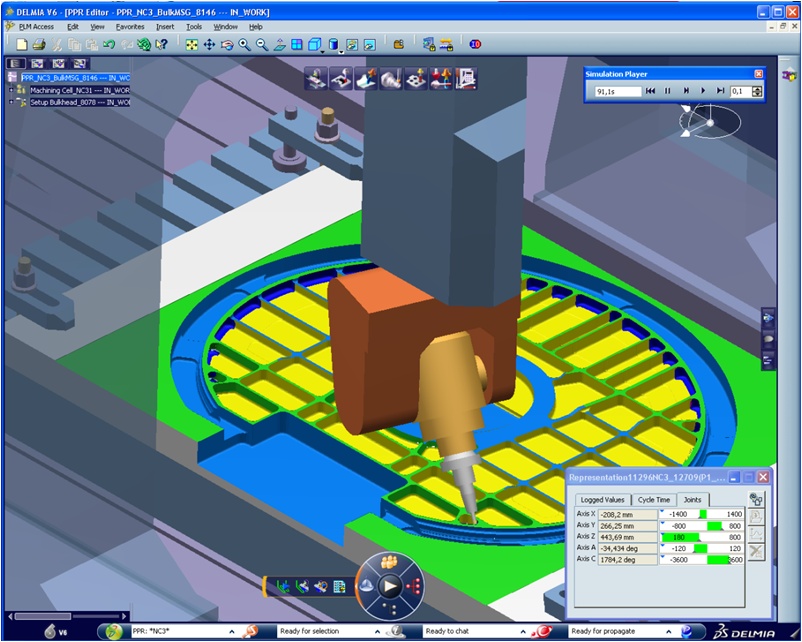Click the Zoom Out magnifier icon

(262, 45)
